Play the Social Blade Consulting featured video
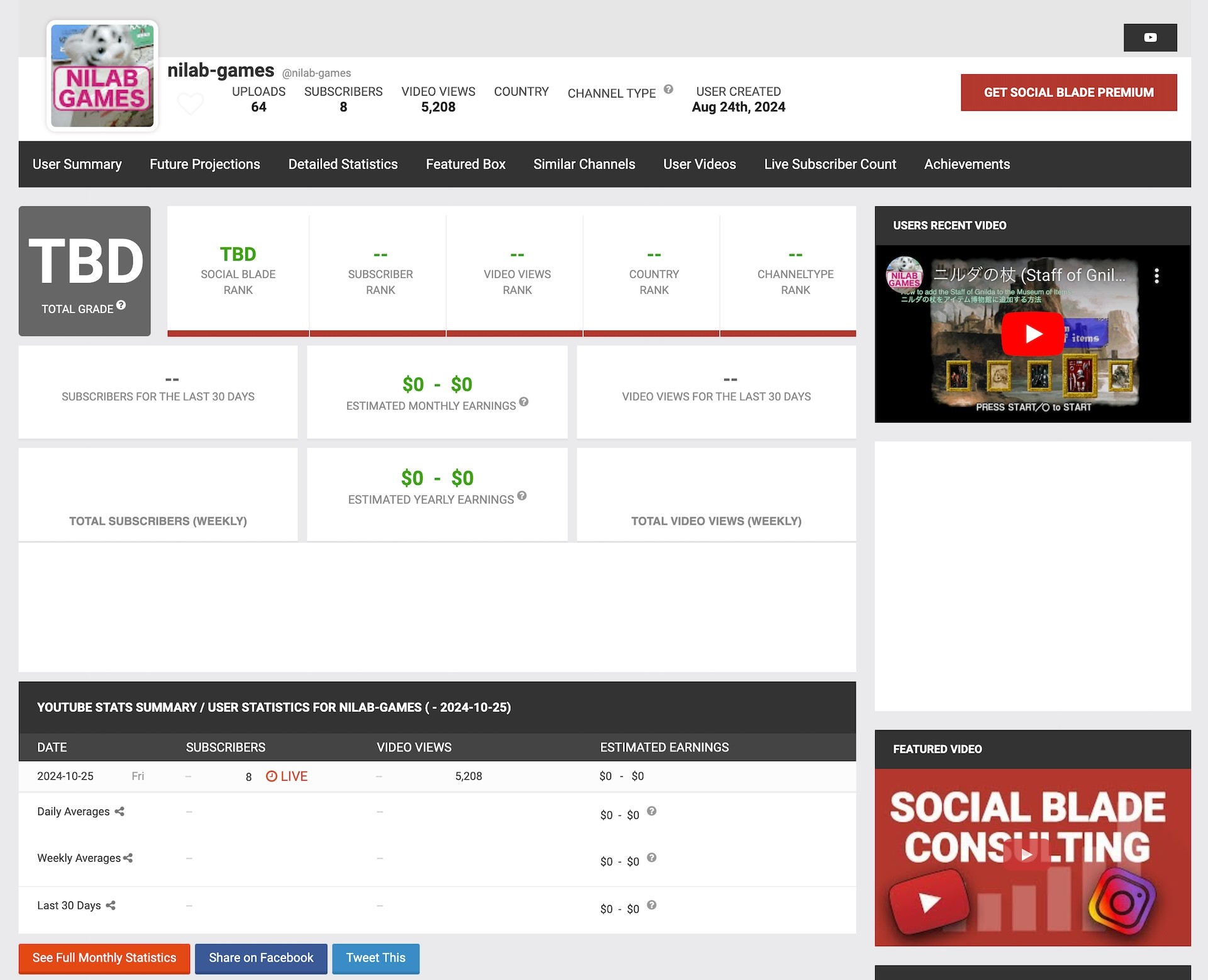 (x=1026, y=854)
